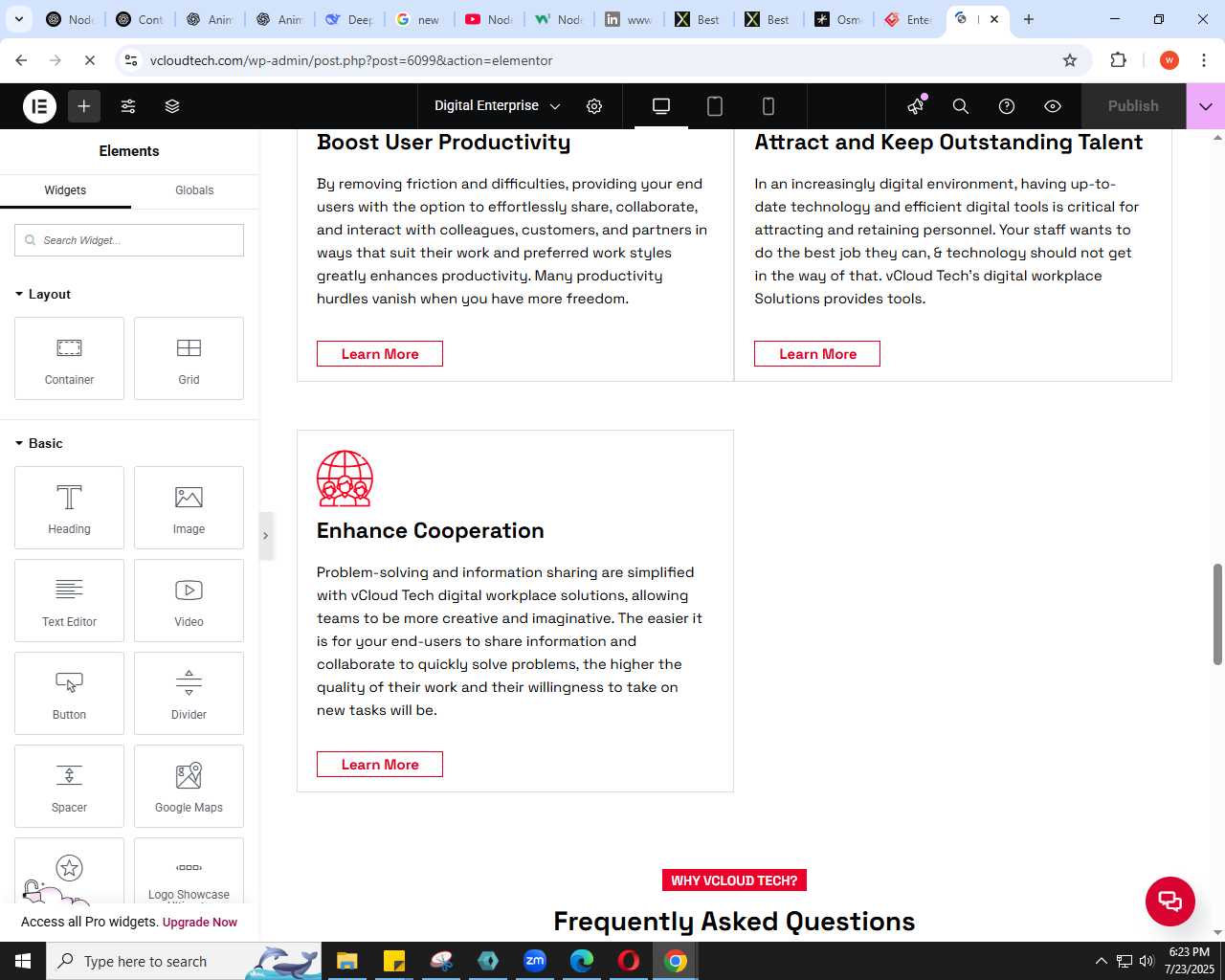The height and width of the screenshot is (980, 1225).
Task: Switch to the Google 'new' browser tab
Action: 419,19
